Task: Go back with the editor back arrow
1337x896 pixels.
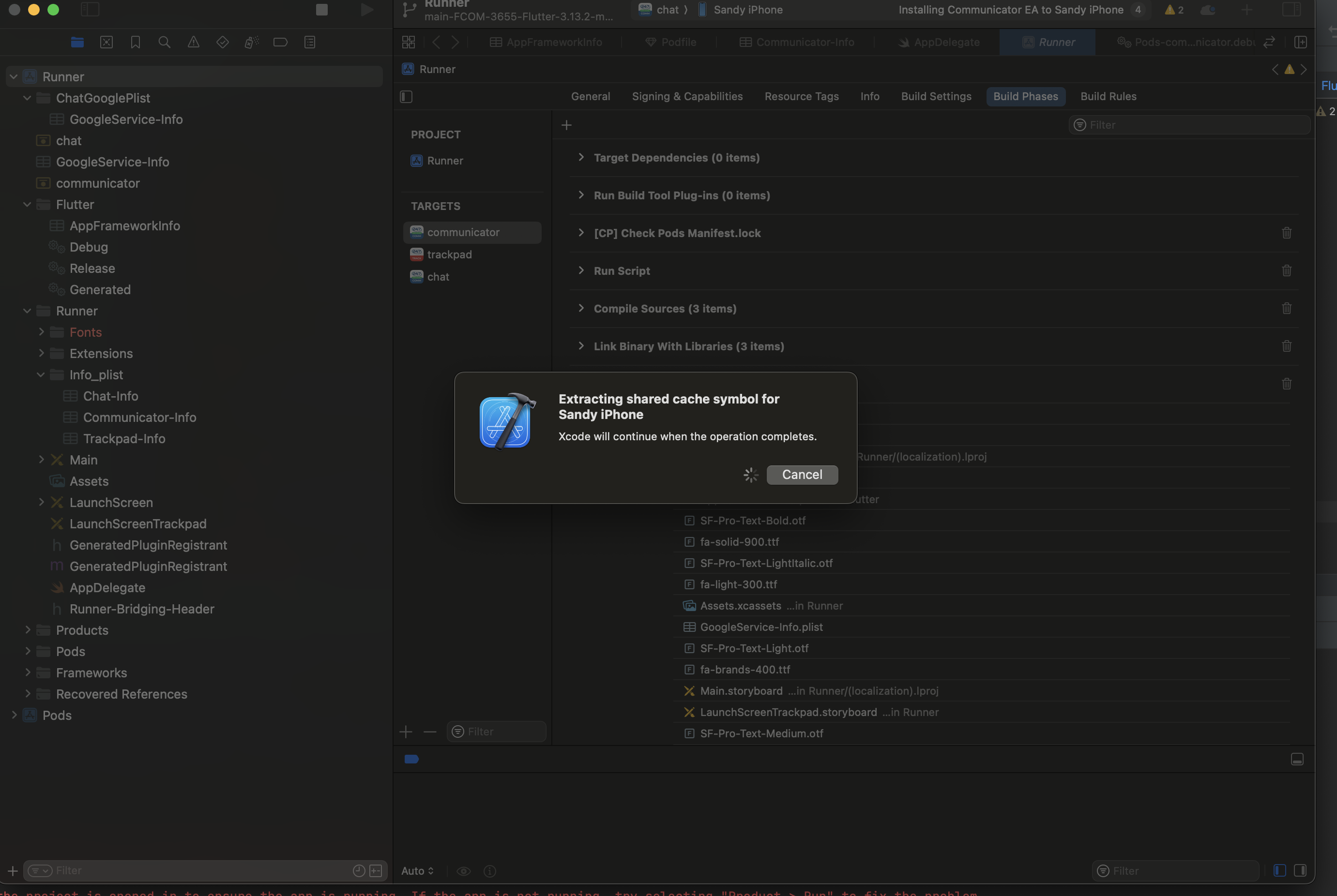Action: [x=436, y=42]
